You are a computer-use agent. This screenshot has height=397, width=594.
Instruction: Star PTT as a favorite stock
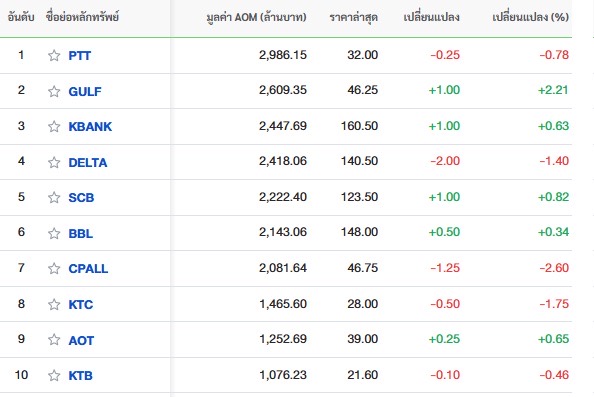[x=54, y=56]
